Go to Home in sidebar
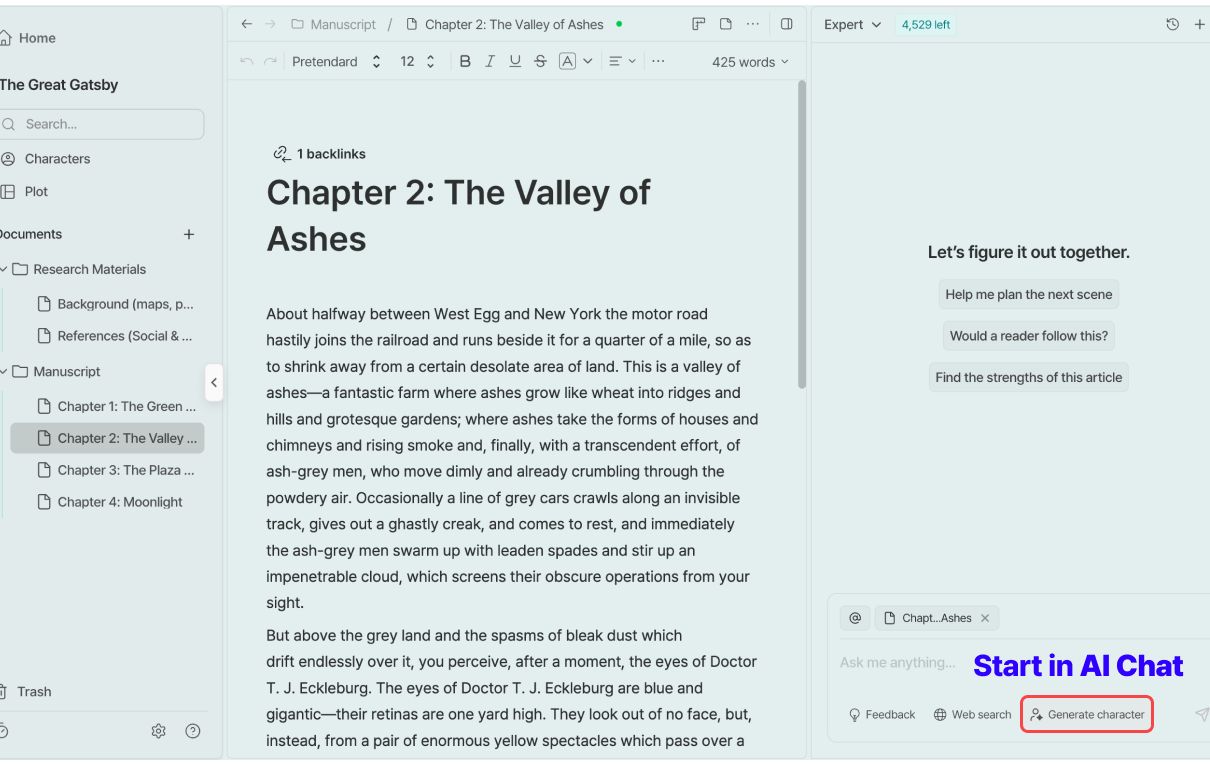 (x=28, y=38)
